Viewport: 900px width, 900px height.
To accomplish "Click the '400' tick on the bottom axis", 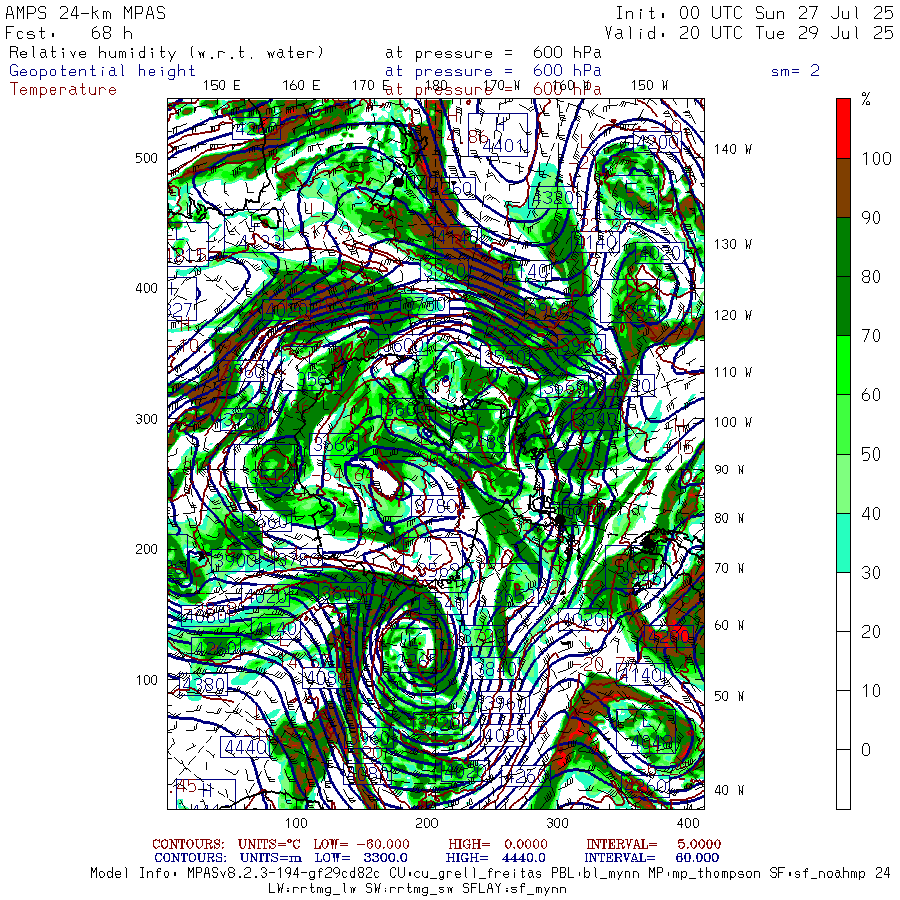I will click(688, 823).
